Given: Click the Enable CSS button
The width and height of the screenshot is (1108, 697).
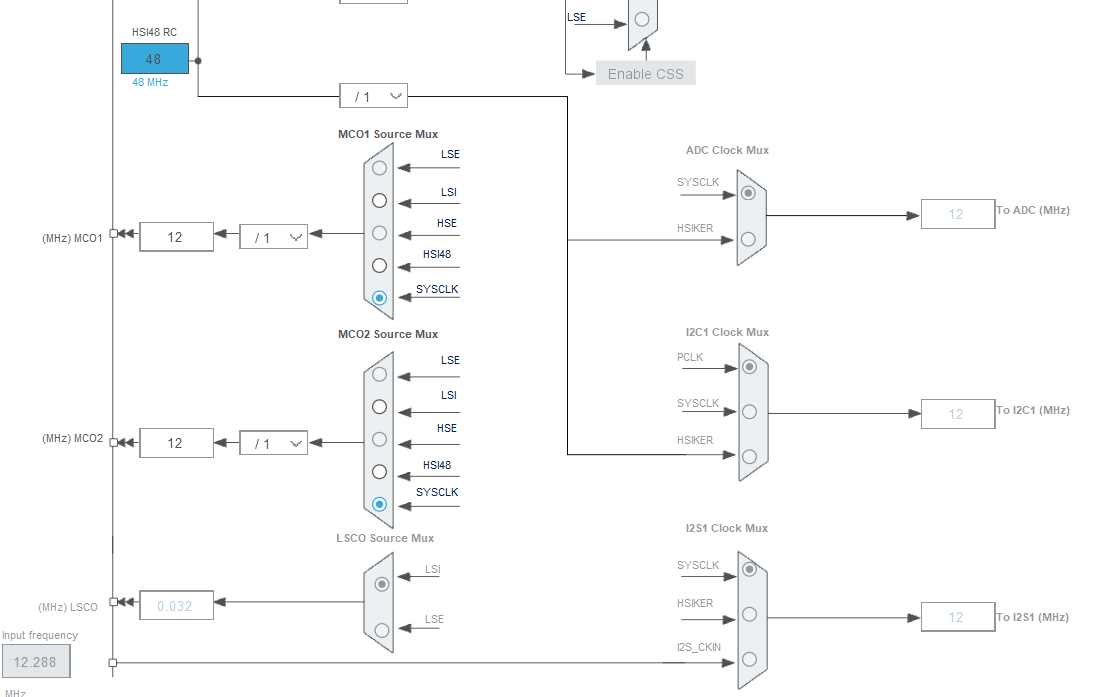Looking at the screenshot, I should (646, 74).
